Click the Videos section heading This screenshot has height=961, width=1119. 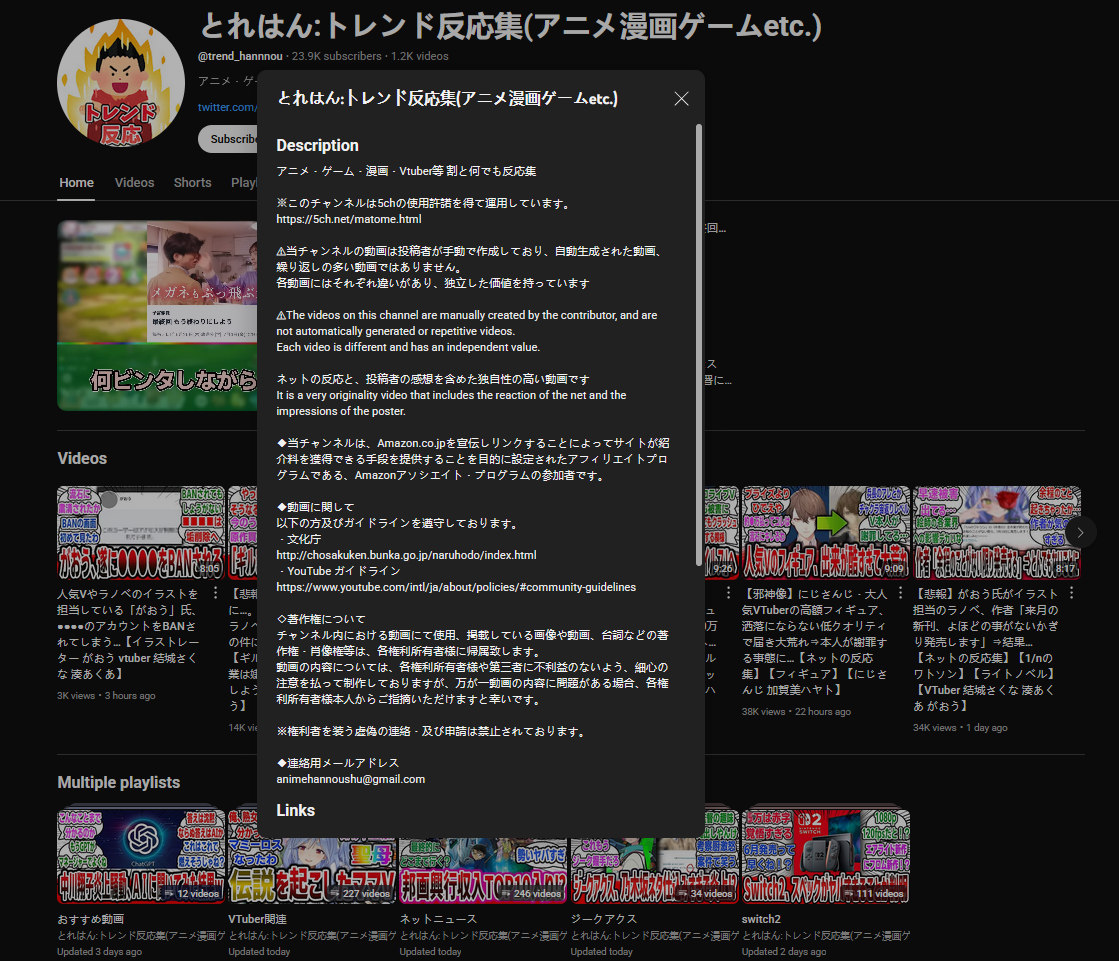point(82,459)
